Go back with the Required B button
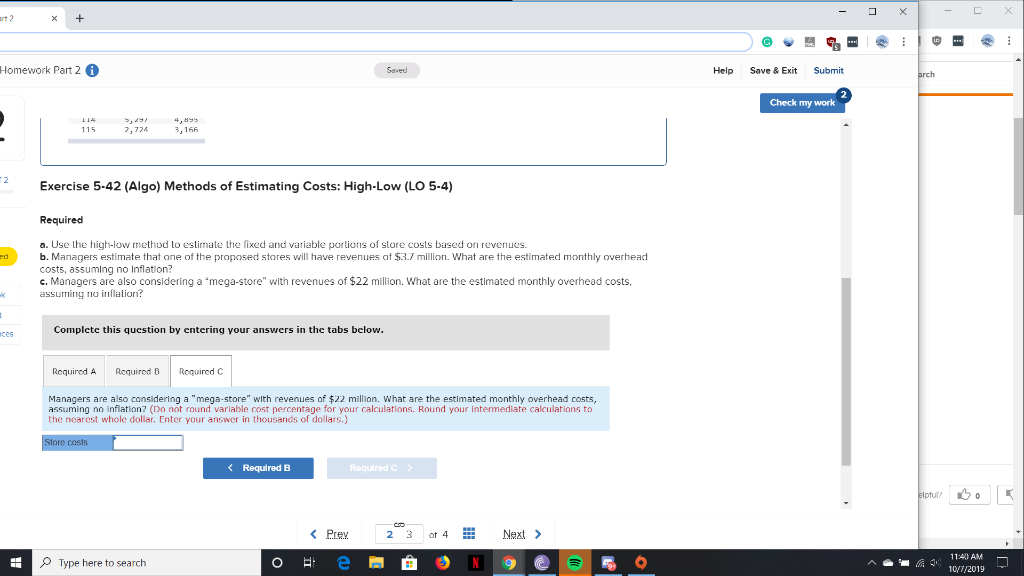 coord(258,468)
